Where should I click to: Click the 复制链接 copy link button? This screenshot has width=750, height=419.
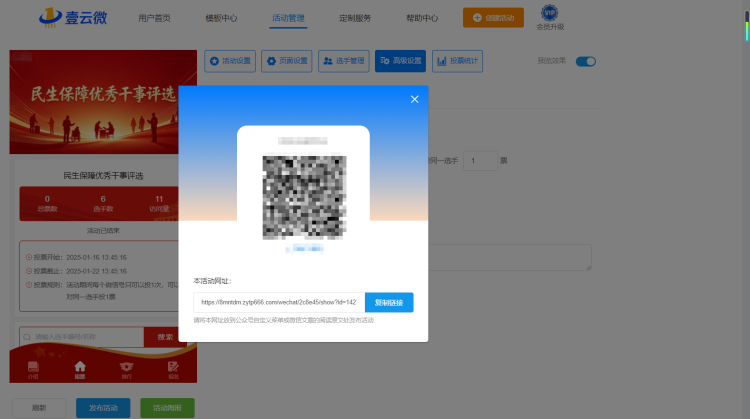point(389,302)
